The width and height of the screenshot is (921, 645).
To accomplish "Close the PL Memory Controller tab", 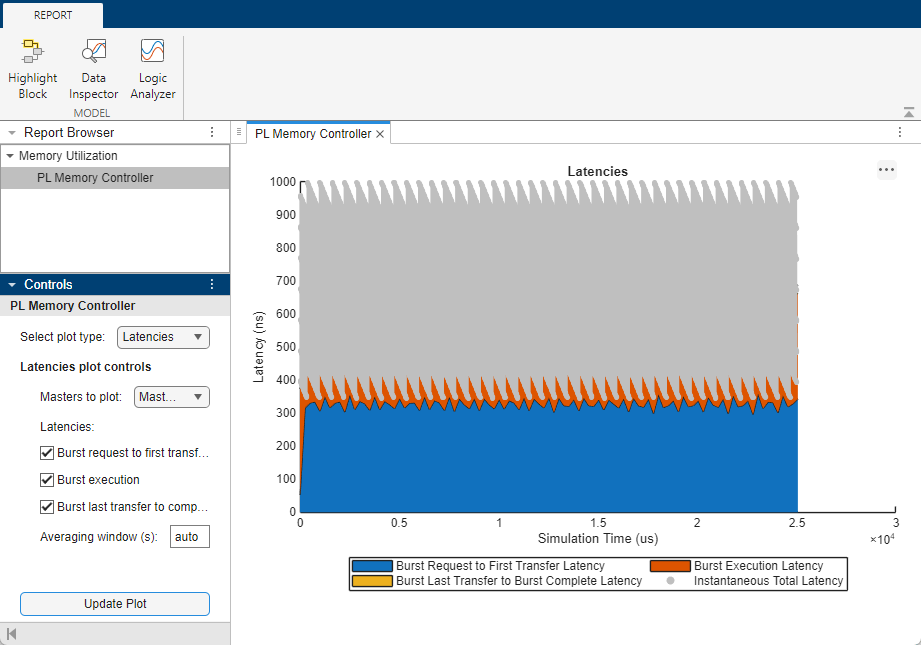I will [x=380, y=134].
